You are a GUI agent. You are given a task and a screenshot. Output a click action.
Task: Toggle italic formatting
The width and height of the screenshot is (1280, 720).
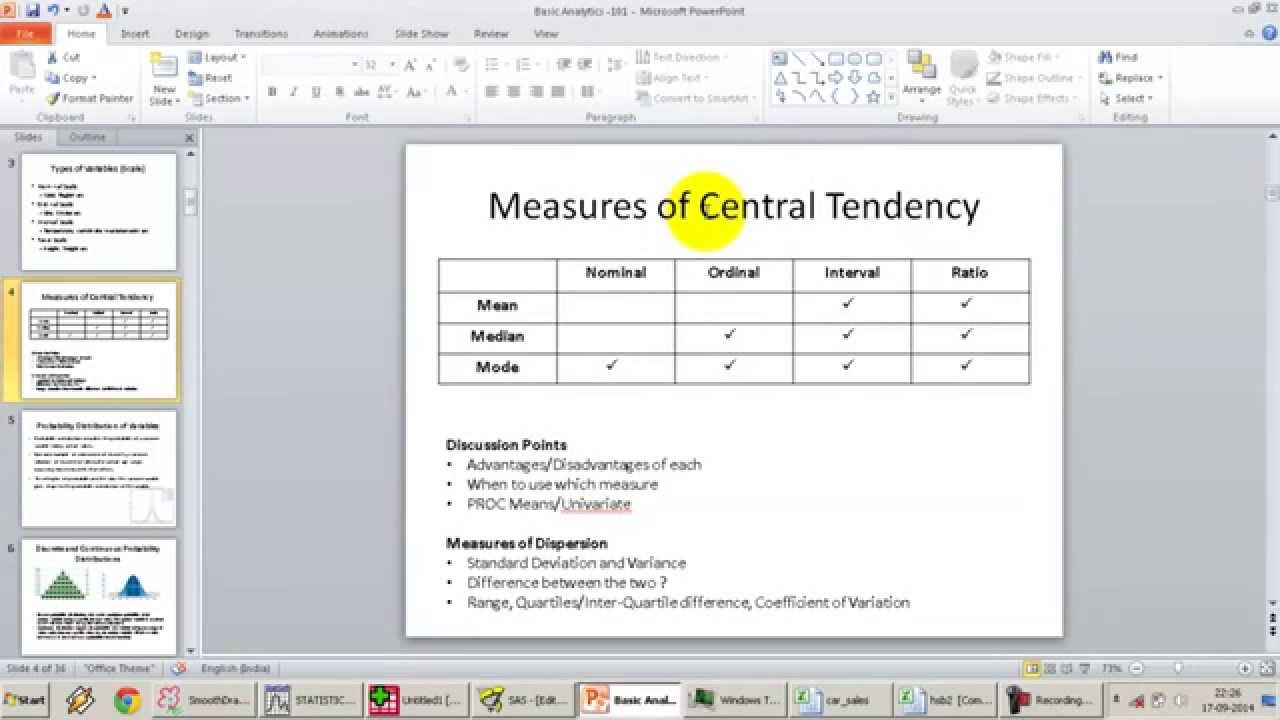294,91
